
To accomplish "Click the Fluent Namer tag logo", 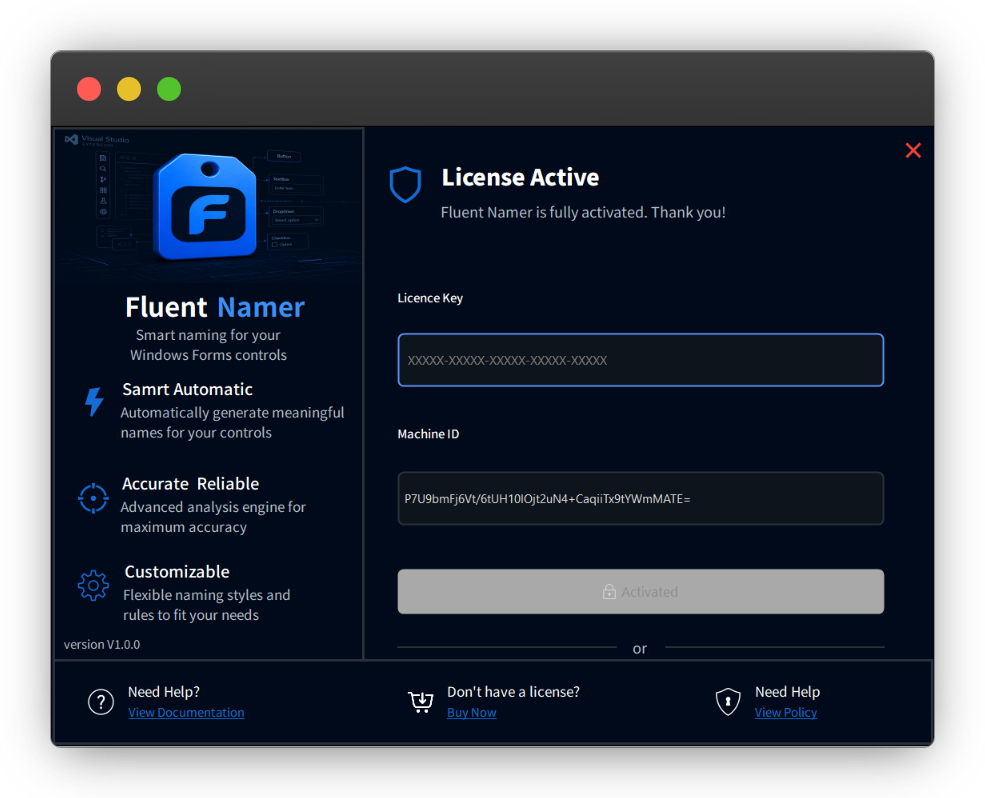I will (206, 206).
